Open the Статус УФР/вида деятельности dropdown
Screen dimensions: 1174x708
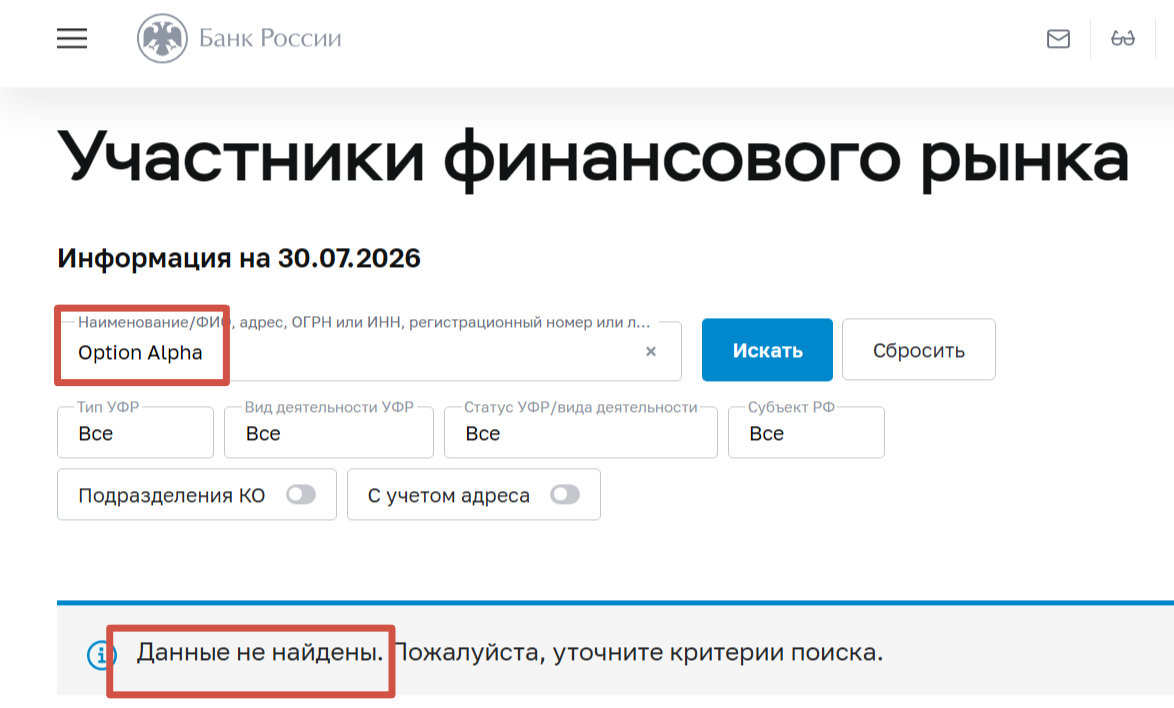[581, 432]
